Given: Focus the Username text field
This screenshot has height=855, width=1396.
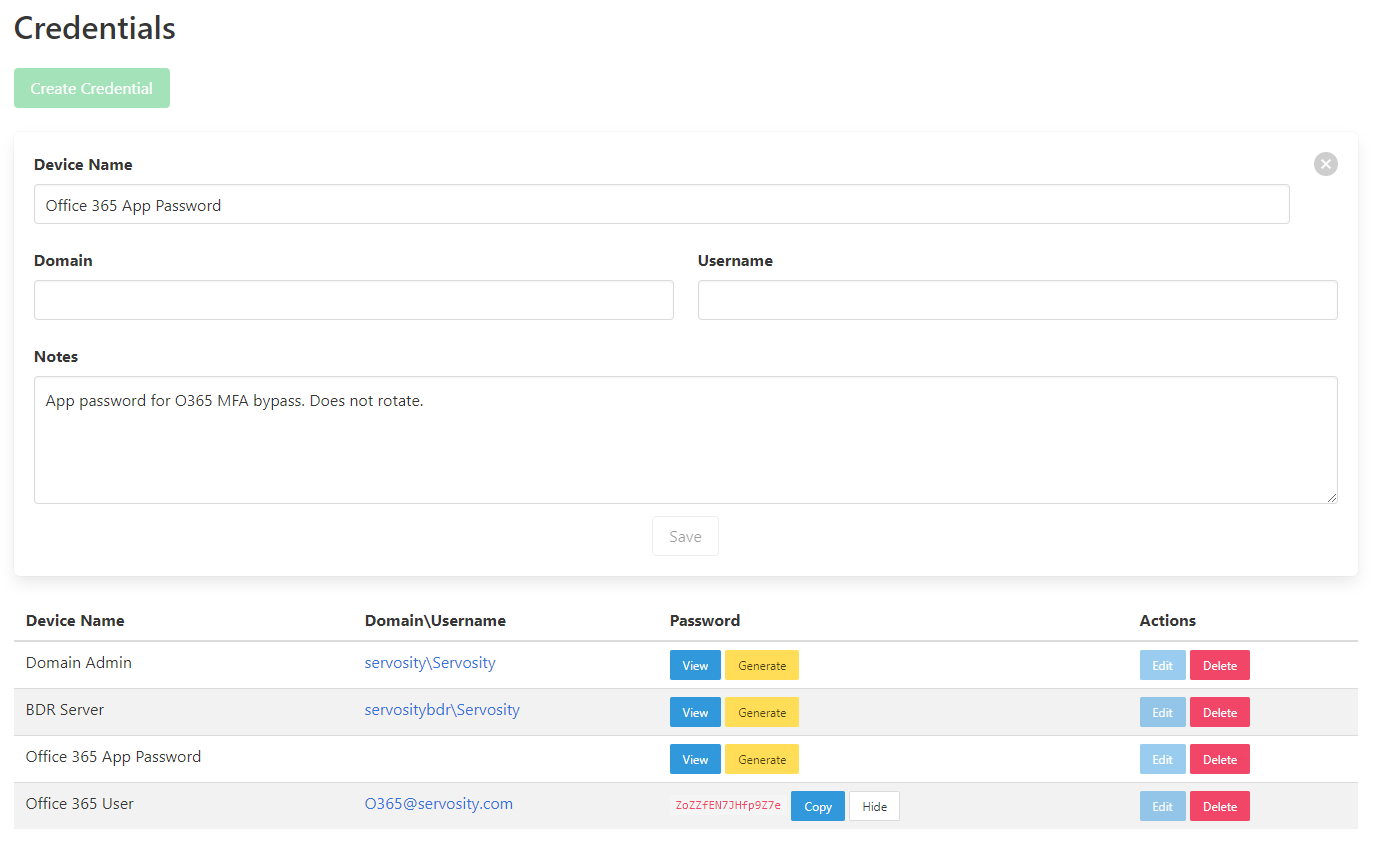Looking at the screenshot, I should [1017, 300].
